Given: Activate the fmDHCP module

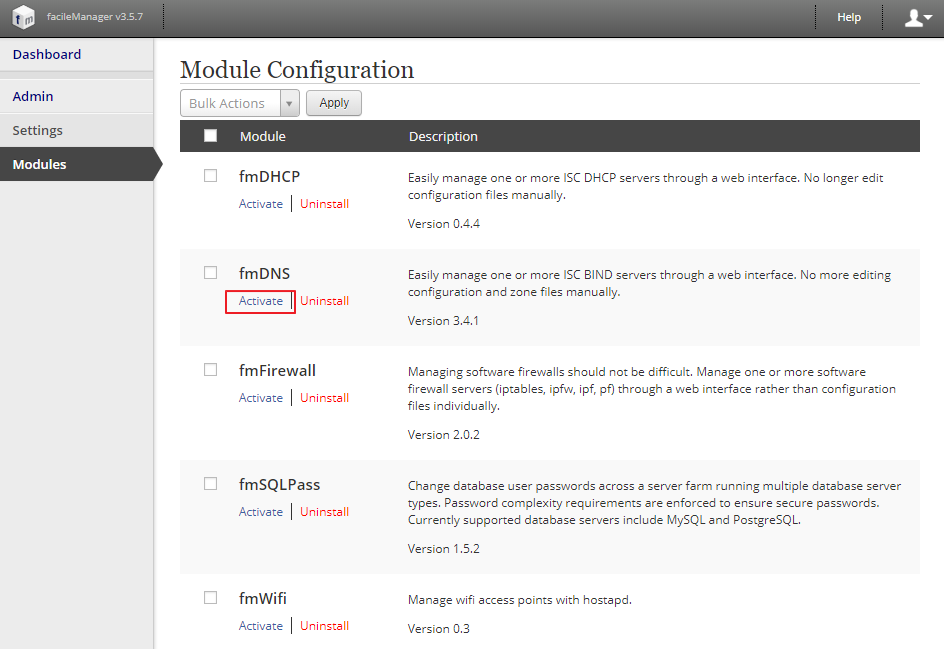Looking at the screenshot, I should [261, 203].
